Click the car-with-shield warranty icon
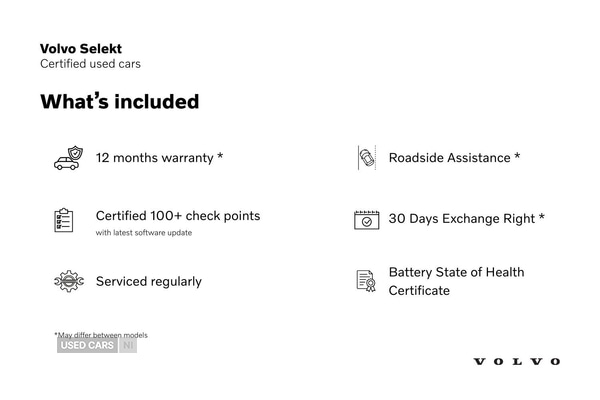600x400 pixels. tap(68, 158)
